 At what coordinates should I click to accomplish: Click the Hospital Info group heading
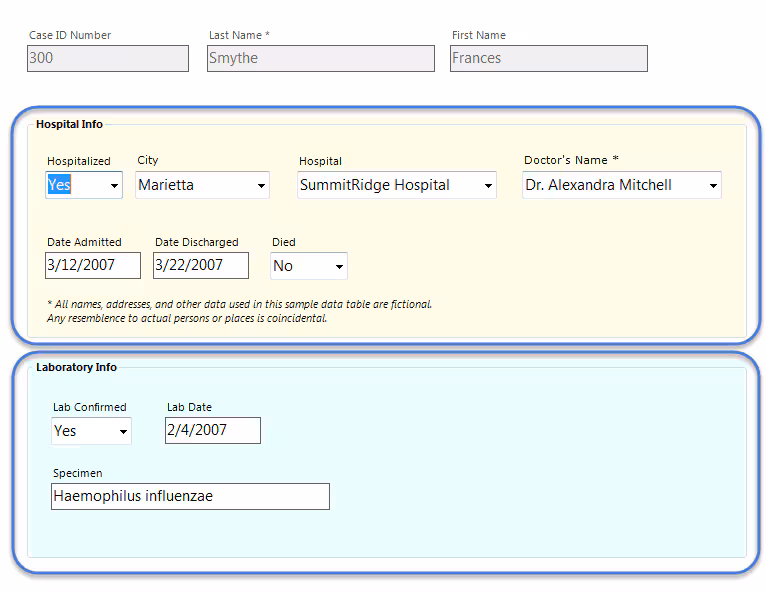coord(69,125)
